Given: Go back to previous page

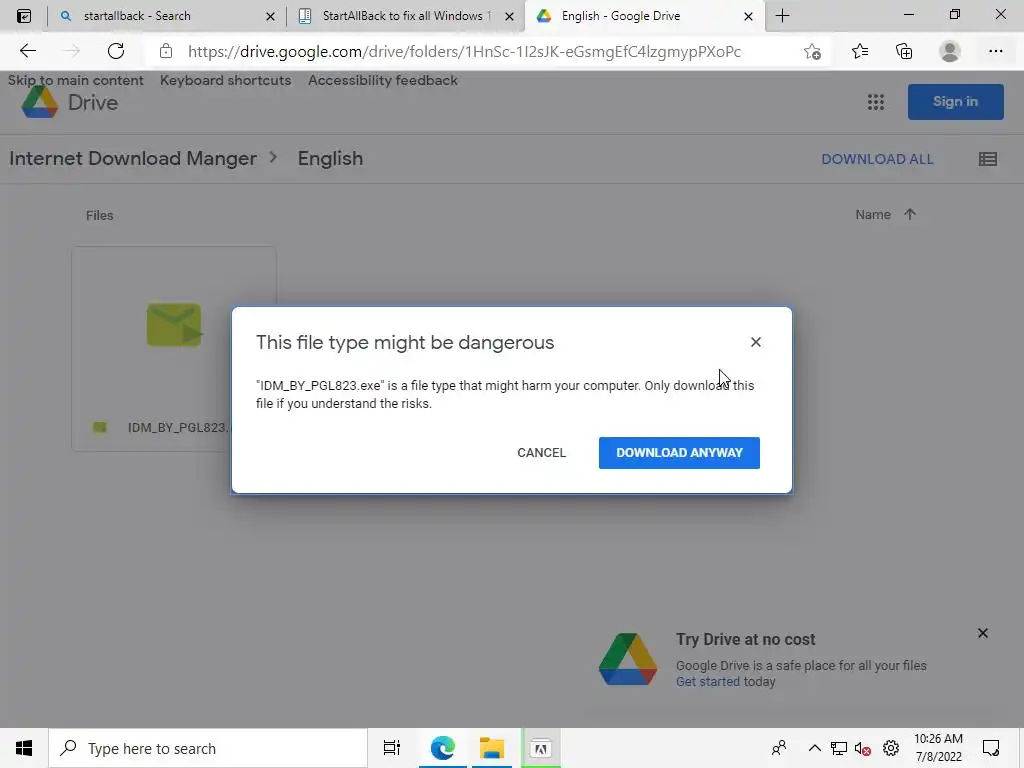Looking at the screenshot, I should (x=28, y=51).
